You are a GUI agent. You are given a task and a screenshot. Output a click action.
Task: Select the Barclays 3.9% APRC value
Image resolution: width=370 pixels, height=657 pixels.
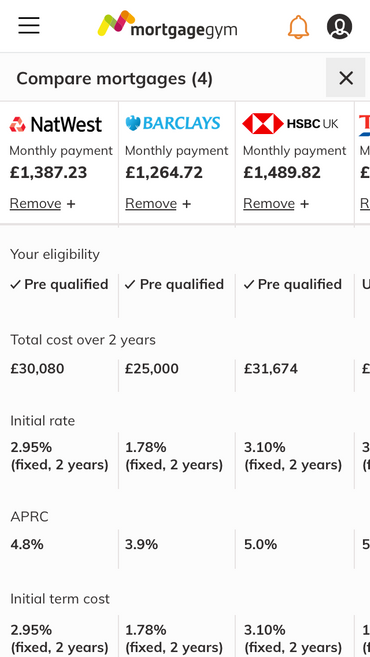(x=142, y=545)
